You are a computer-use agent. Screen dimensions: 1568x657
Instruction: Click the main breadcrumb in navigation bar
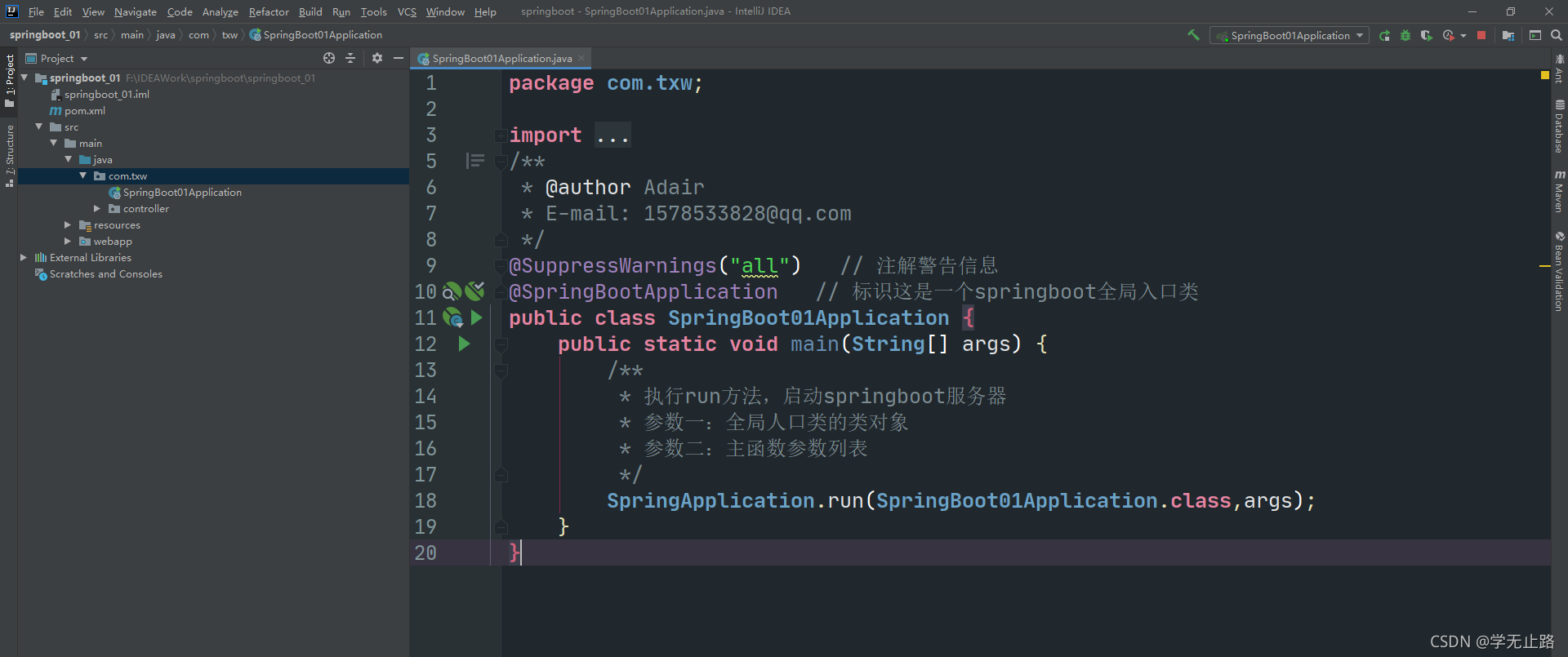(x=131, y=35)
